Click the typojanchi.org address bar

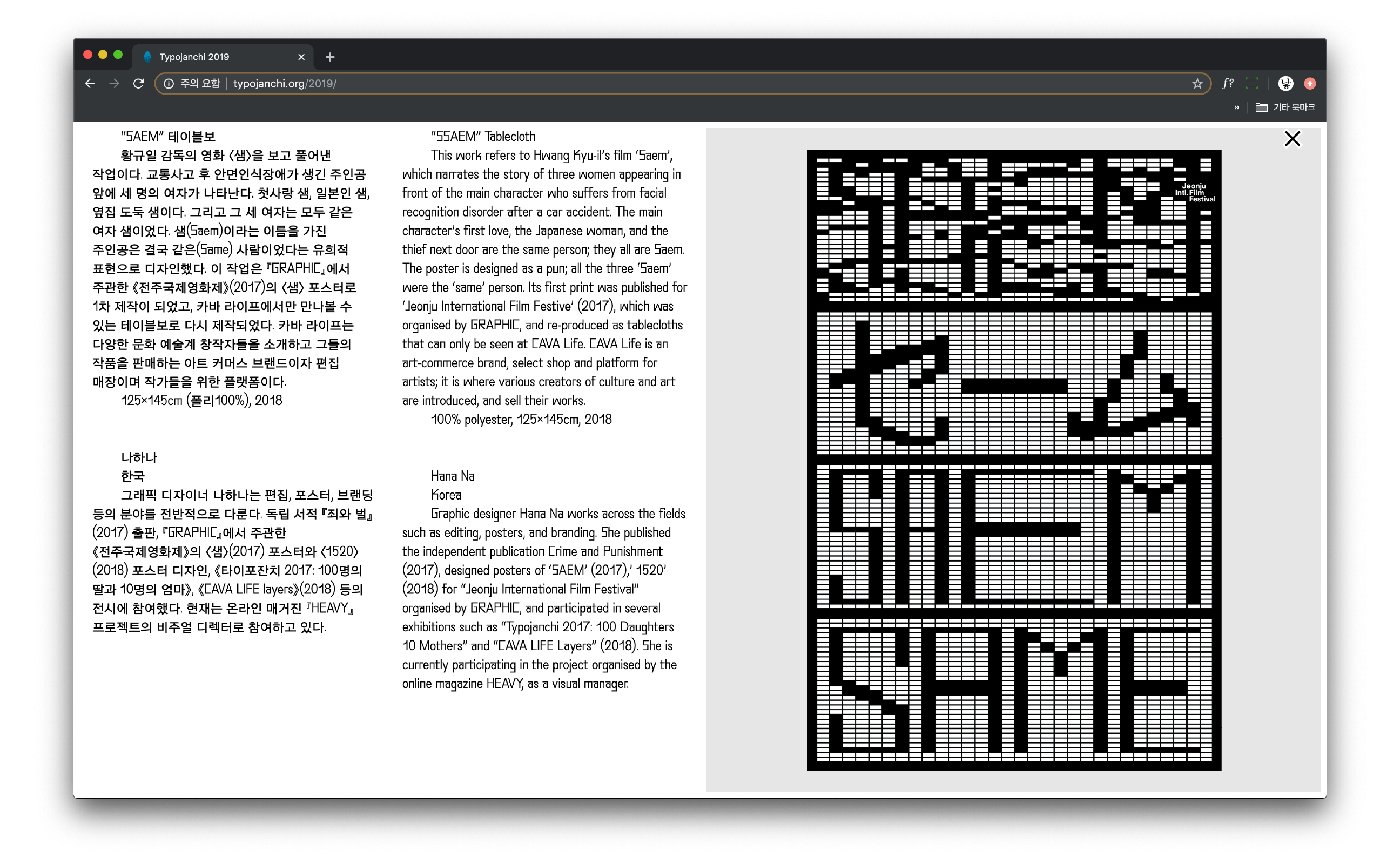(x=686, y=83)
